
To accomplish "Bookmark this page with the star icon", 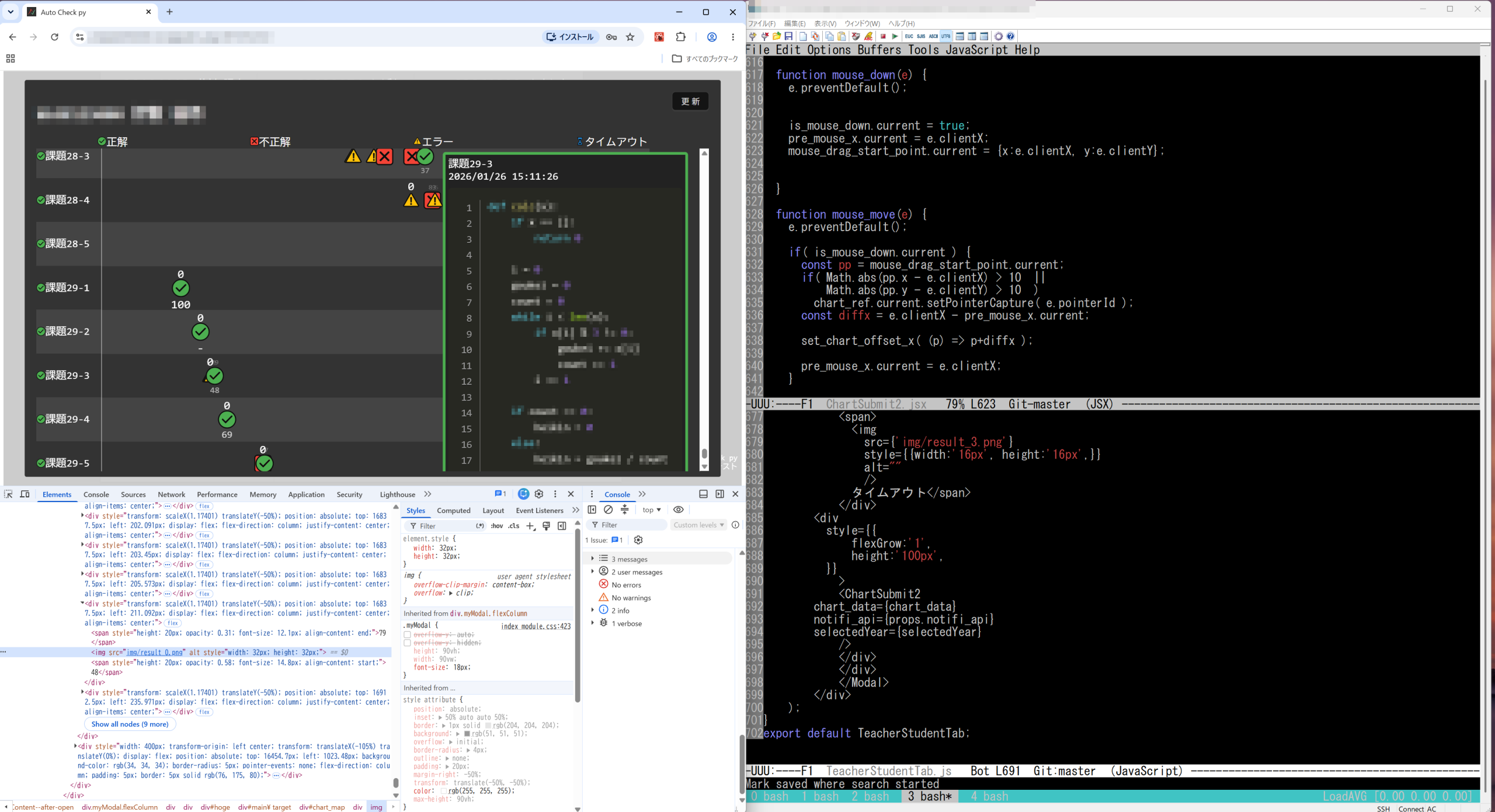I will tap(630, 37).
